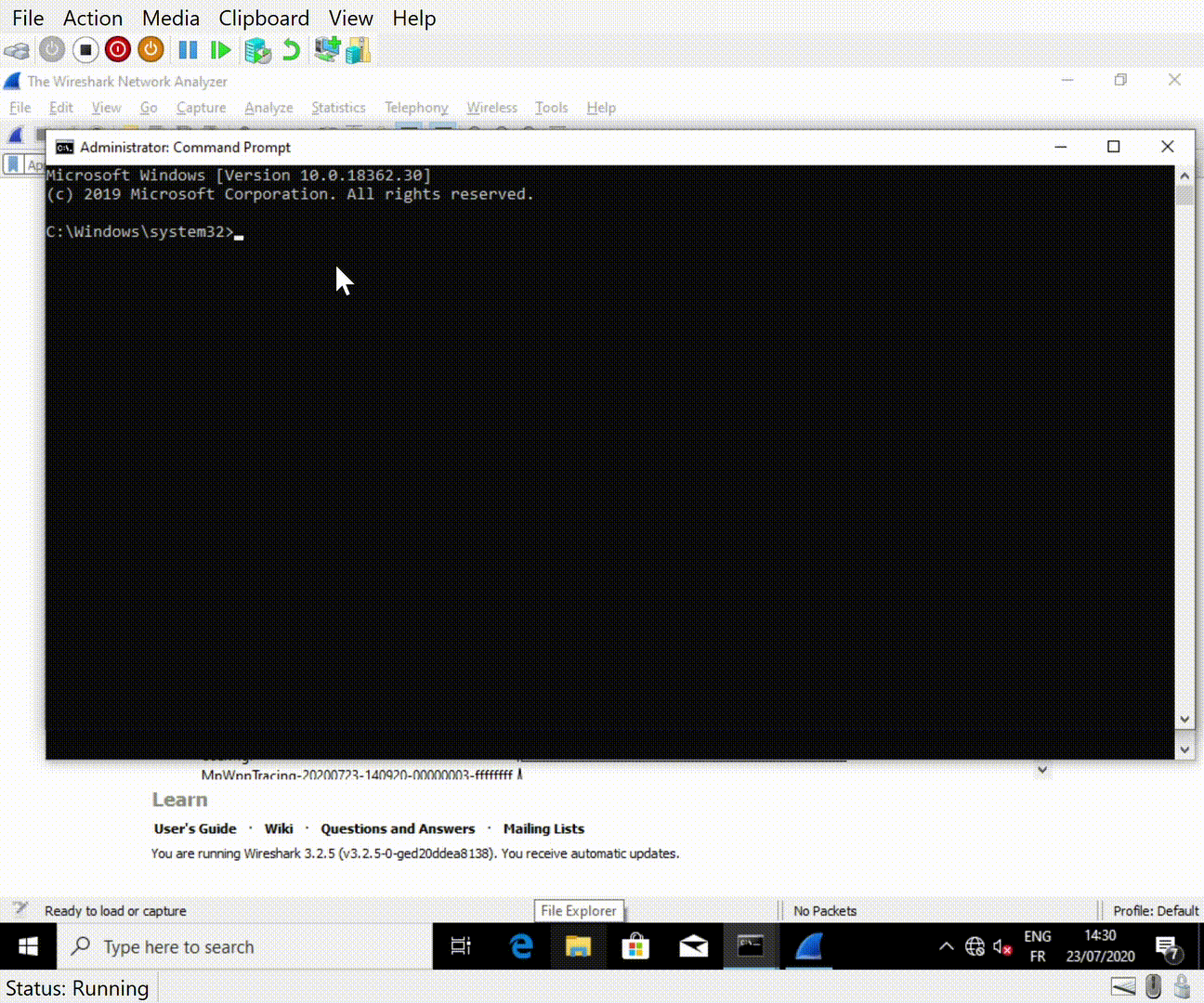Open the notification center with badge 7
The width and height of the screenshot is (1204, 1003).
[x=1168, y=947]
